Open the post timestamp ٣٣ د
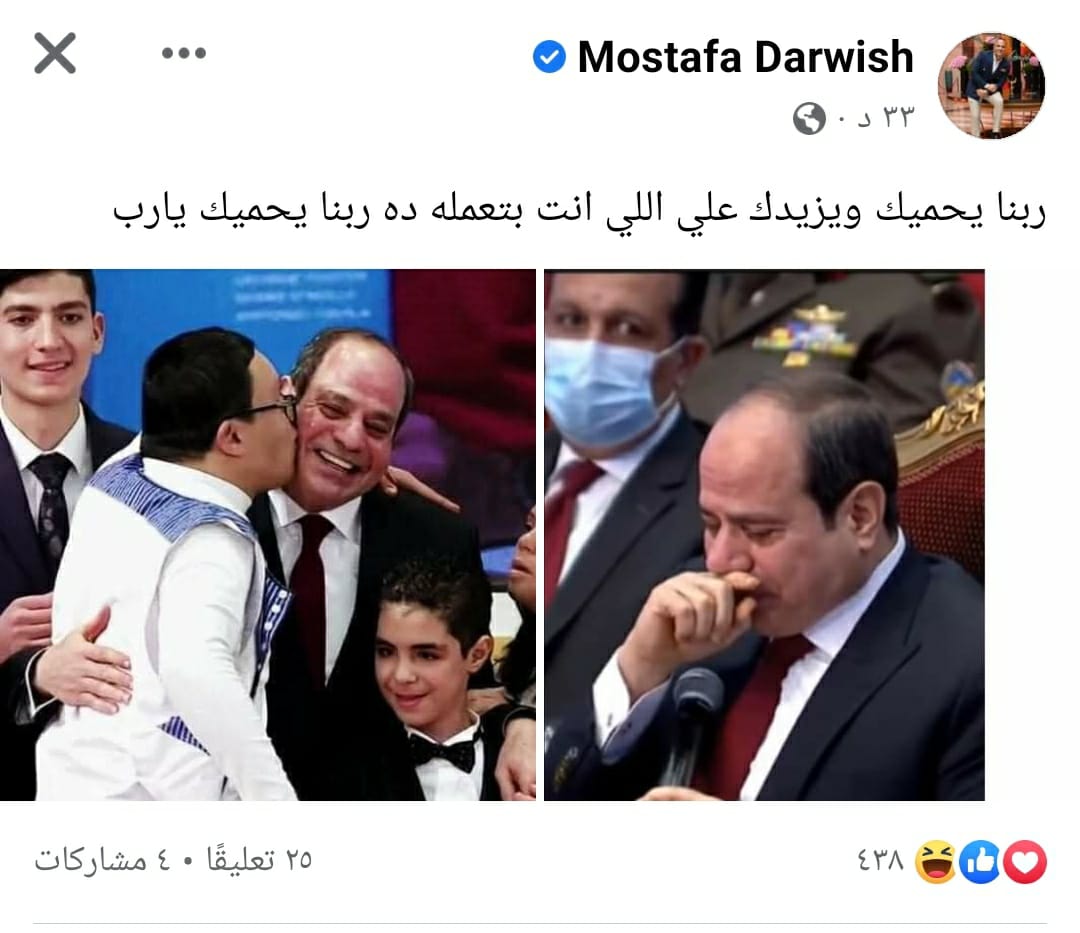Viewport: 1080px width, 933px height. (886, 118)
